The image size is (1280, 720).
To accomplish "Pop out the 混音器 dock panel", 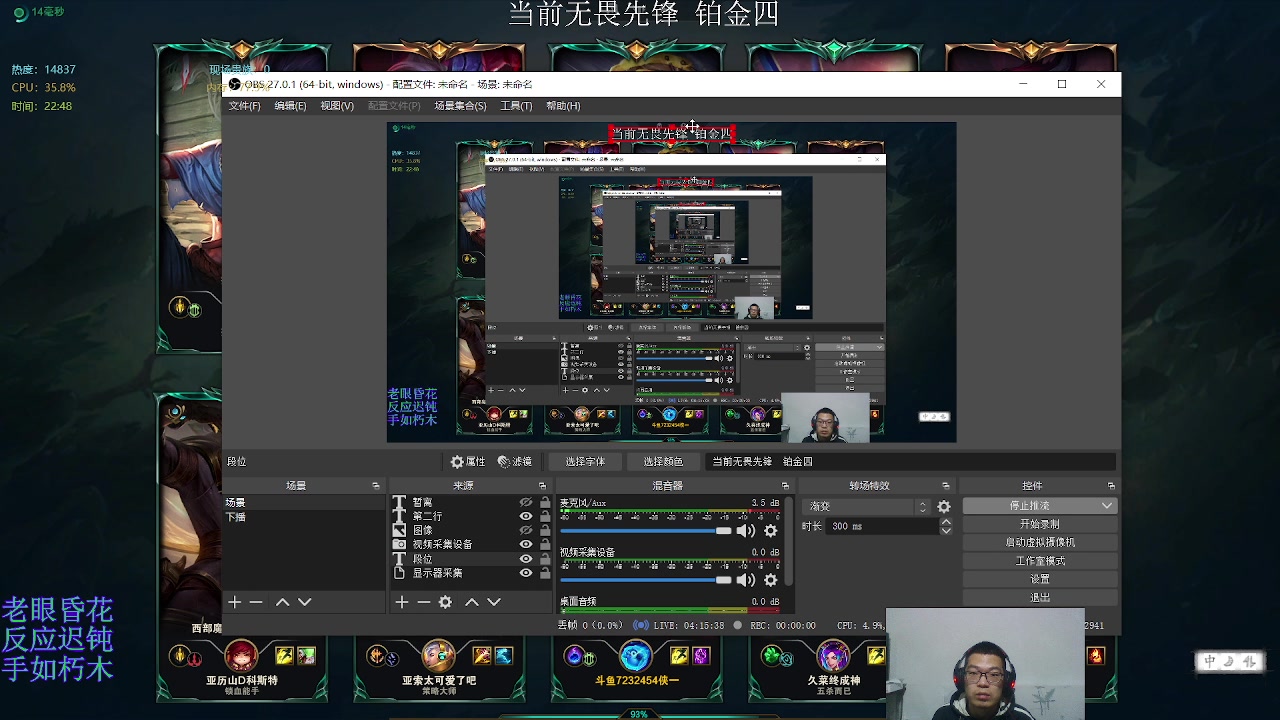I will (785, 486).
